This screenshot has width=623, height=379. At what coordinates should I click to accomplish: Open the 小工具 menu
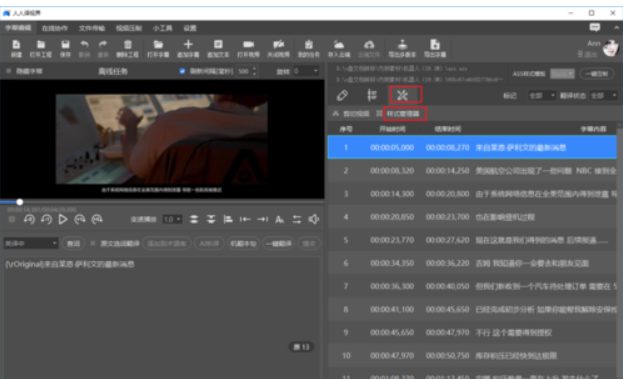click(163, 28)
